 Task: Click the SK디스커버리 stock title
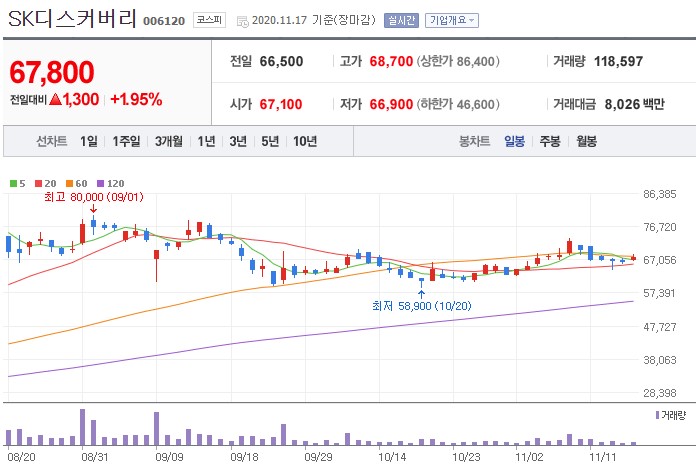click(72, 18)
